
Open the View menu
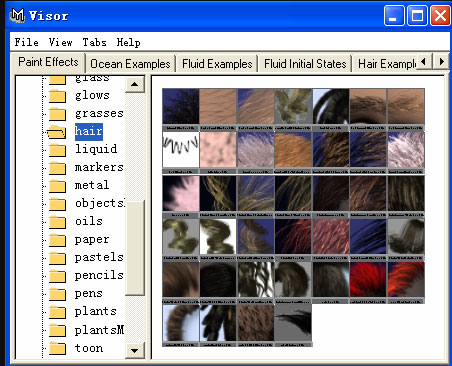(x=60, y=42)
